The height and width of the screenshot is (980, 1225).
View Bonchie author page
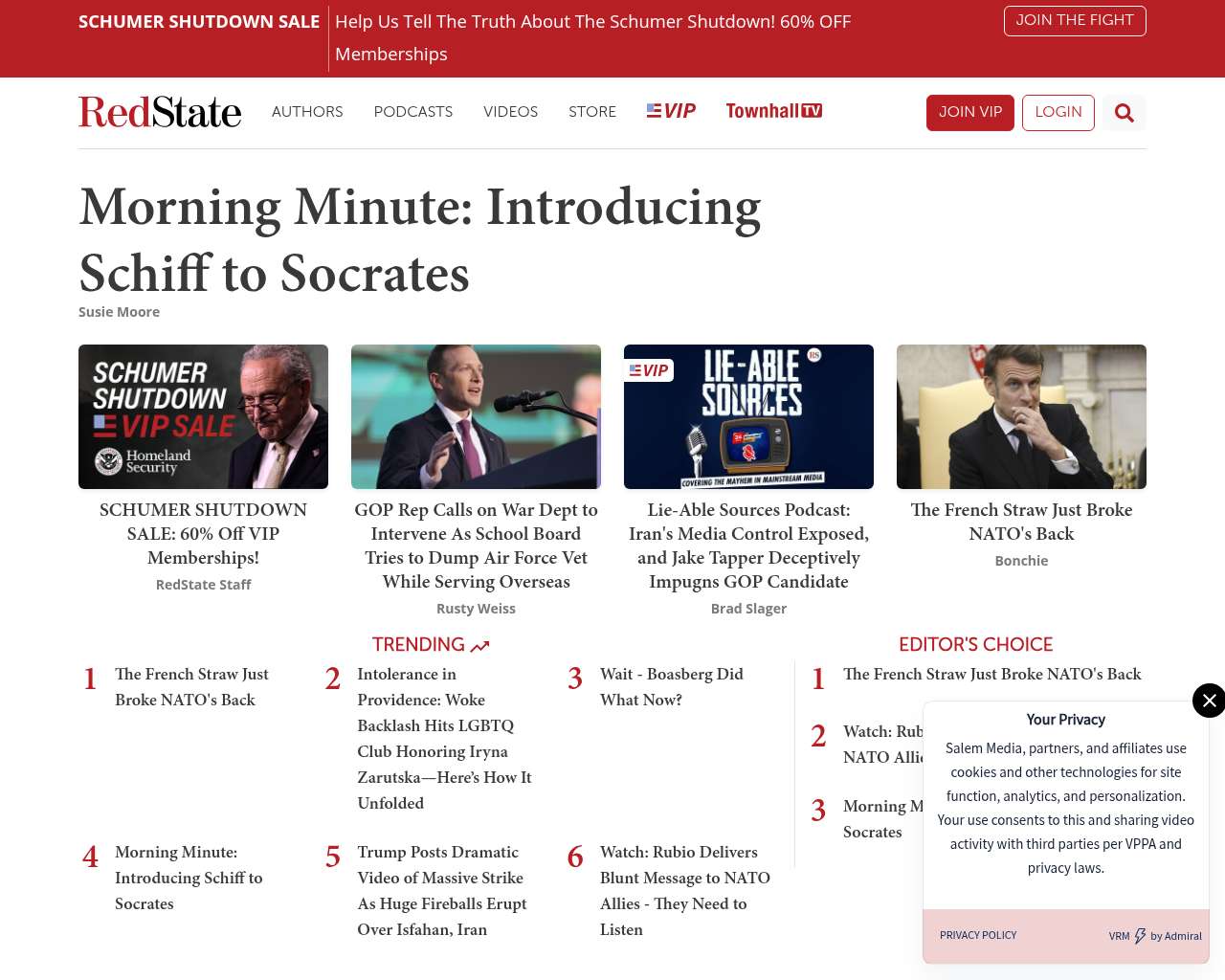pos(1021,561)
